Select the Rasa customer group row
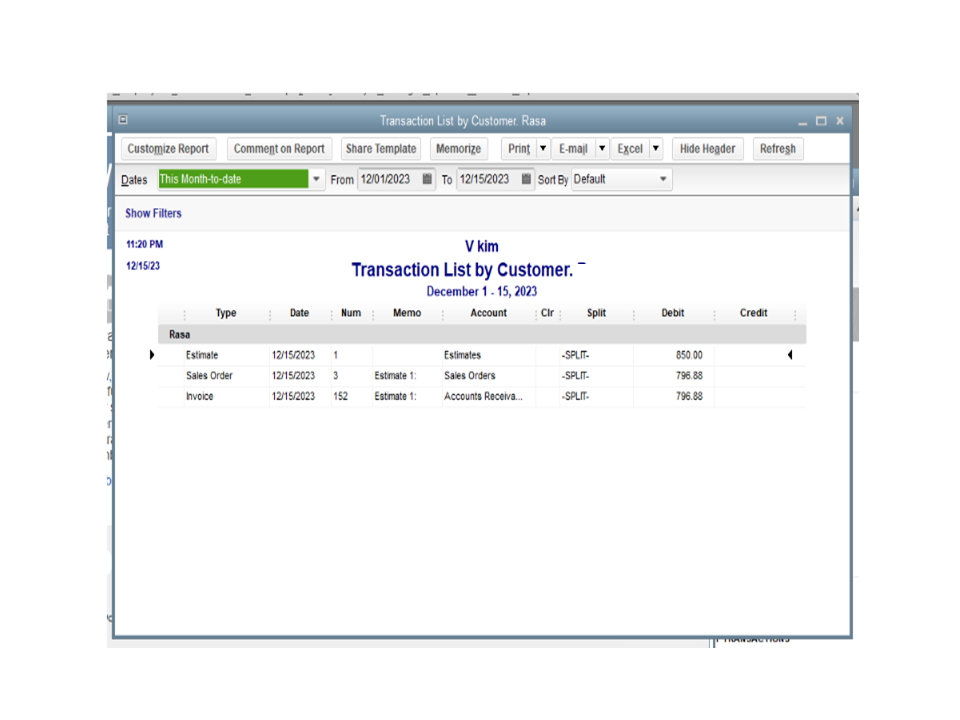960x720 pixels. 482,334
